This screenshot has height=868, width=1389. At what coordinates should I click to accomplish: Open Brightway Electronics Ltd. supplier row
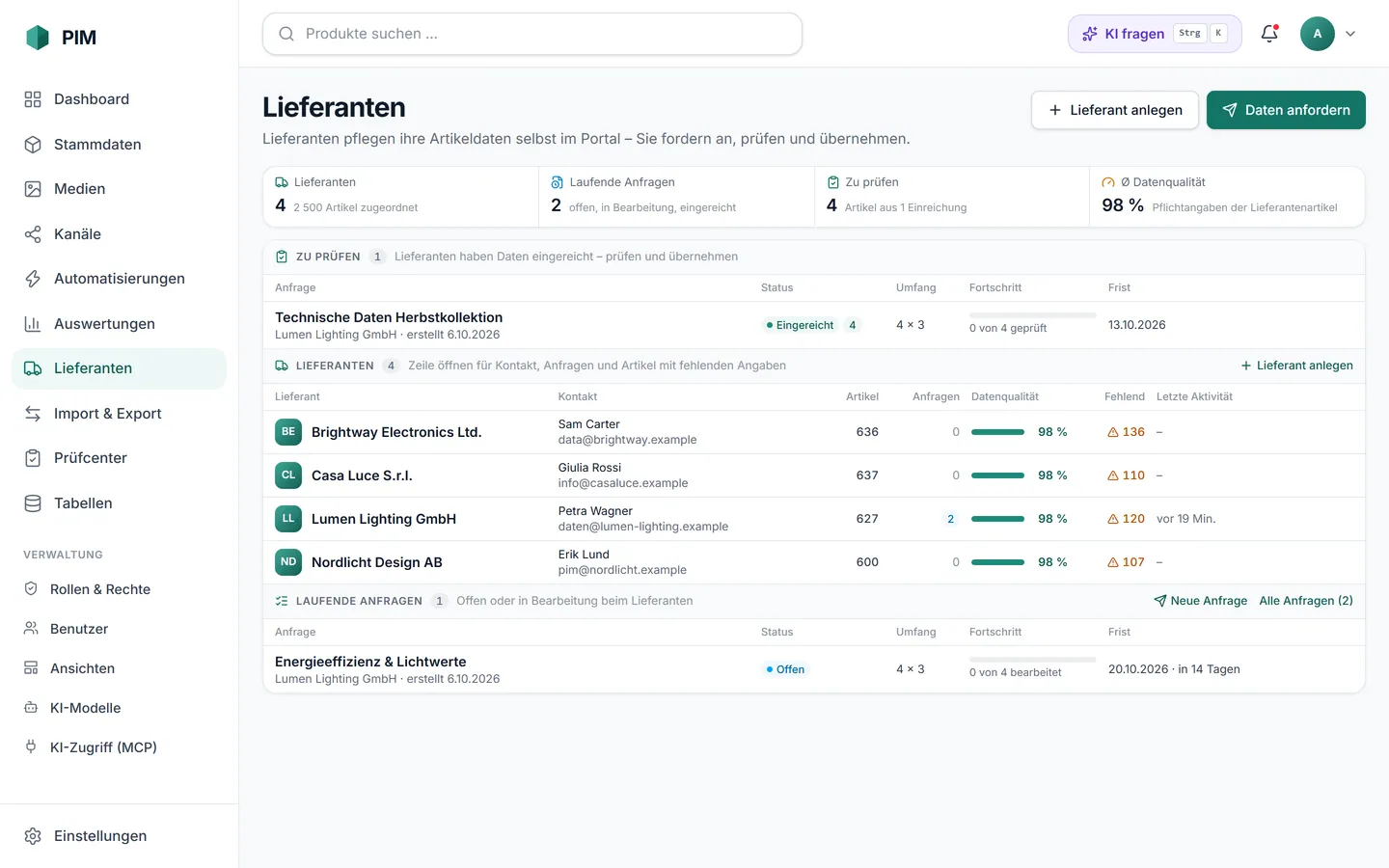pyautogui.click(x=814, y=432)
